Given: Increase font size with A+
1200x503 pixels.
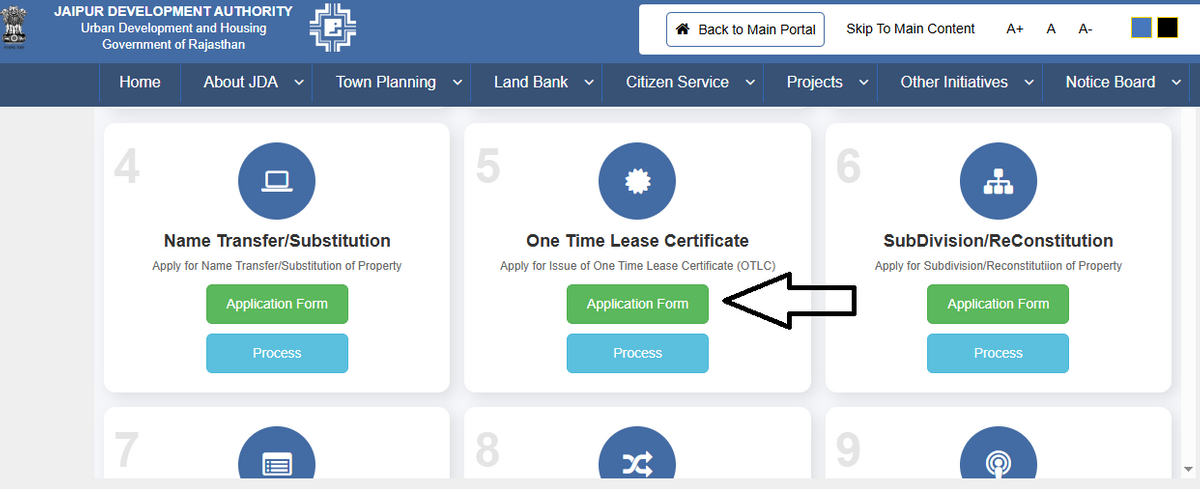Looking at the screenshot, I should (1015, 29).
